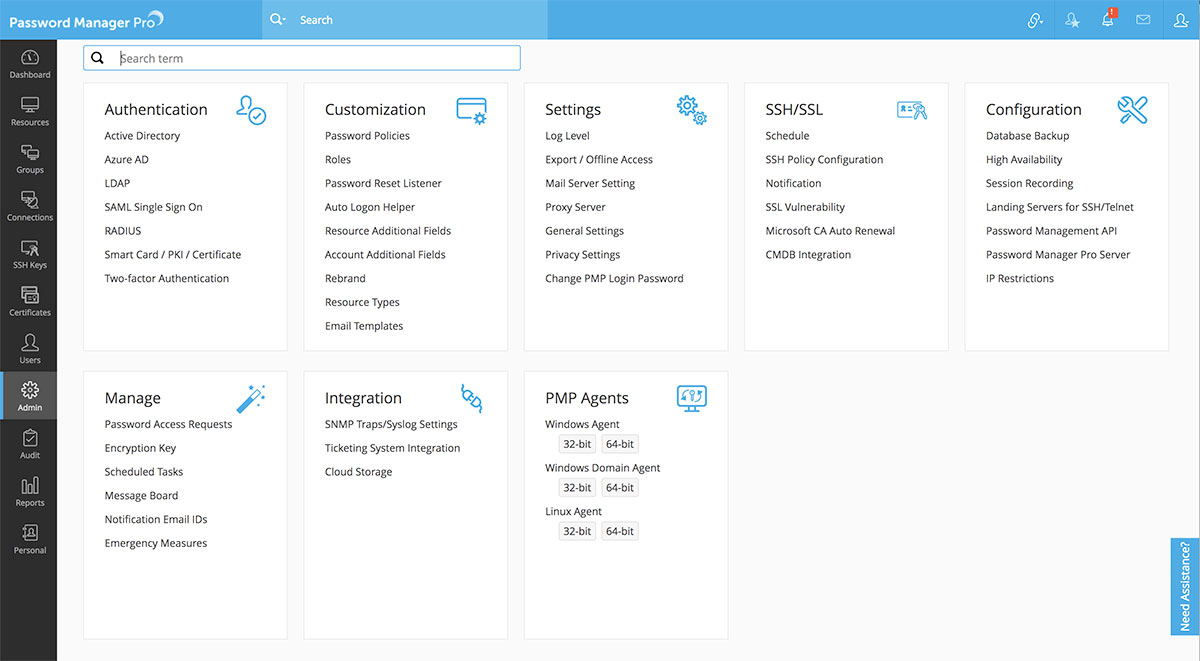This screenshot has height=661, width=1200.
Task: Open Session Recording link
Action: point(1029,184)
